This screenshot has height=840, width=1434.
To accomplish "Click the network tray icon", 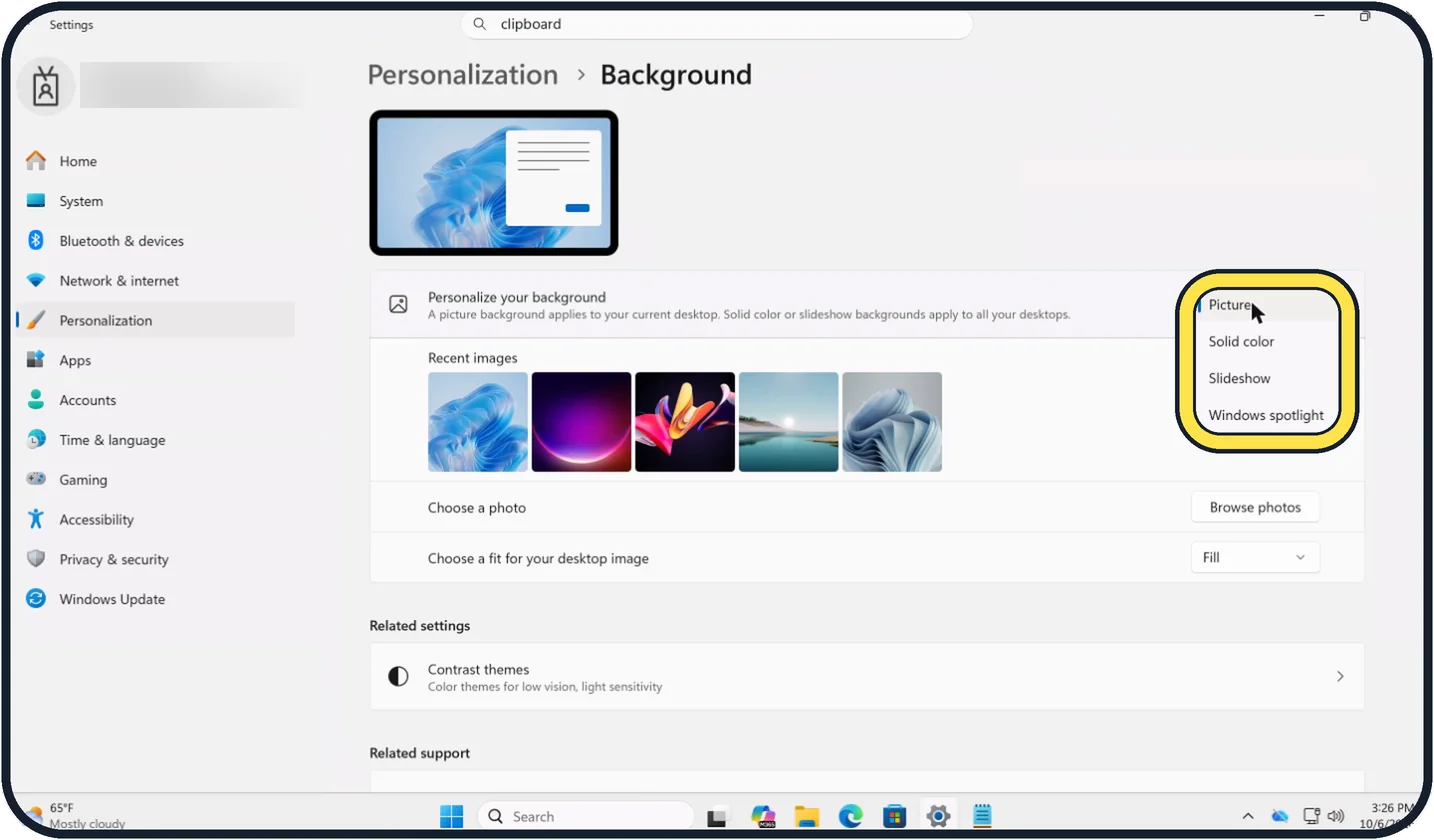I will click(1311, 816).
